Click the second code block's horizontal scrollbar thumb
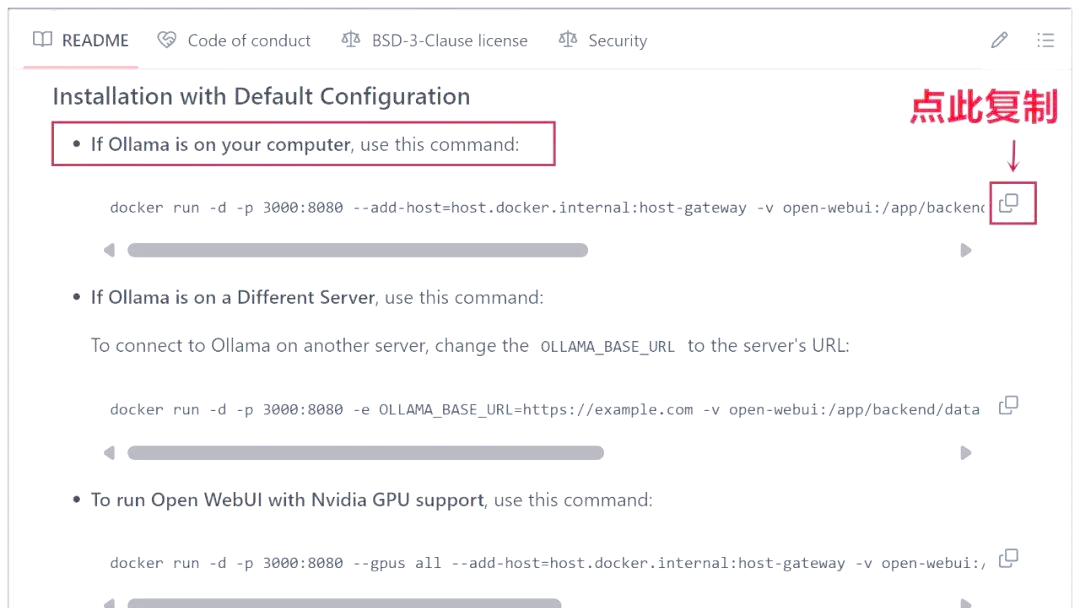Viewport: 1080px width, 608px height. [x=365, y=453]
